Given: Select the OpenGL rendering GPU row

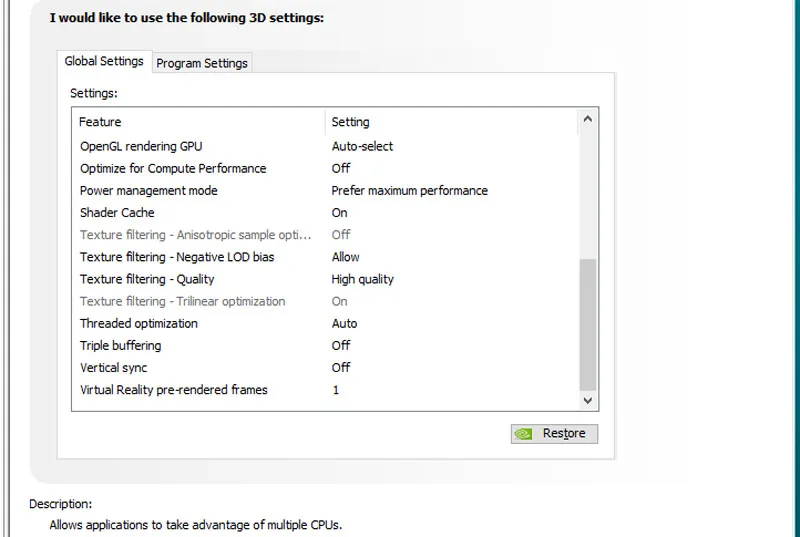Looking at the screenshot, I should 326,146.
